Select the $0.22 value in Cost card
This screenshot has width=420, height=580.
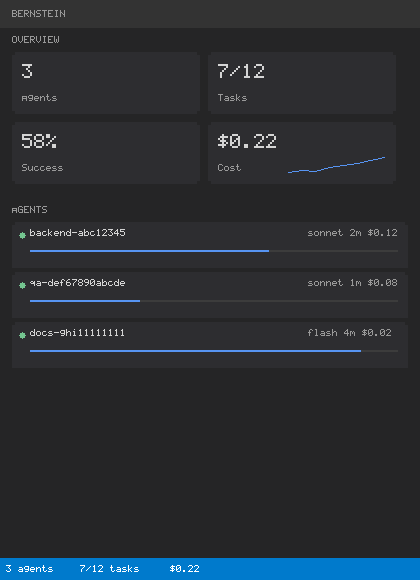[247, 141]
